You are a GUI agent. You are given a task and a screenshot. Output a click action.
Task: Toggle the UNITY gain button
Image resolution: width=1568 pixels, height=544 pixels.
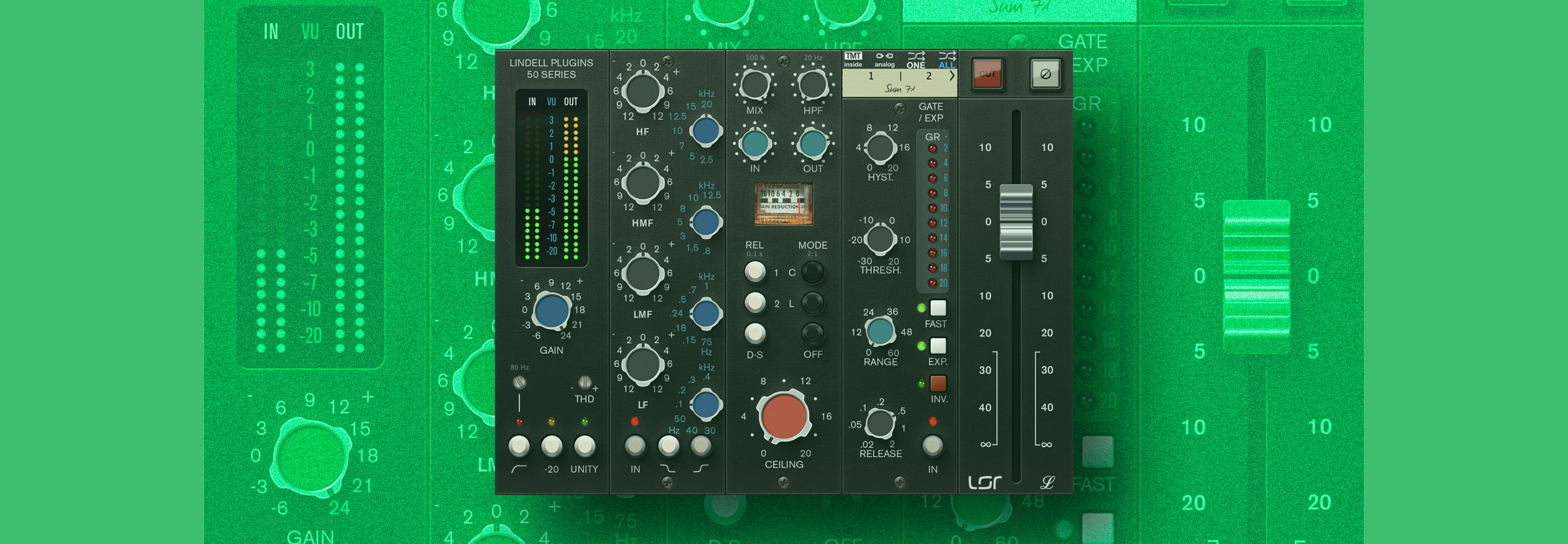[x=584, y=446]
